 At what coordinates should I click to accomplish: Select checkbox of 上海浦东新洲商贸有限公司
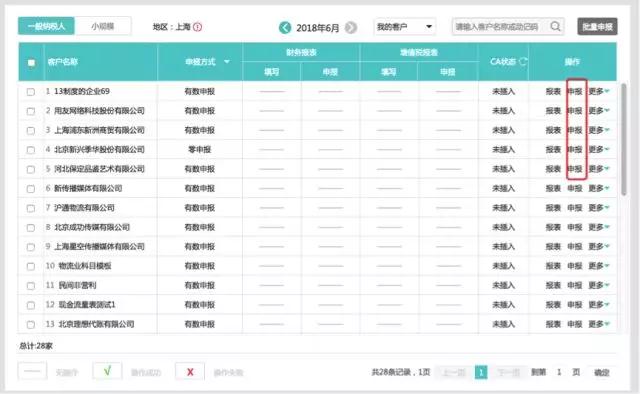pyautogui.click(x=31, y=131)
